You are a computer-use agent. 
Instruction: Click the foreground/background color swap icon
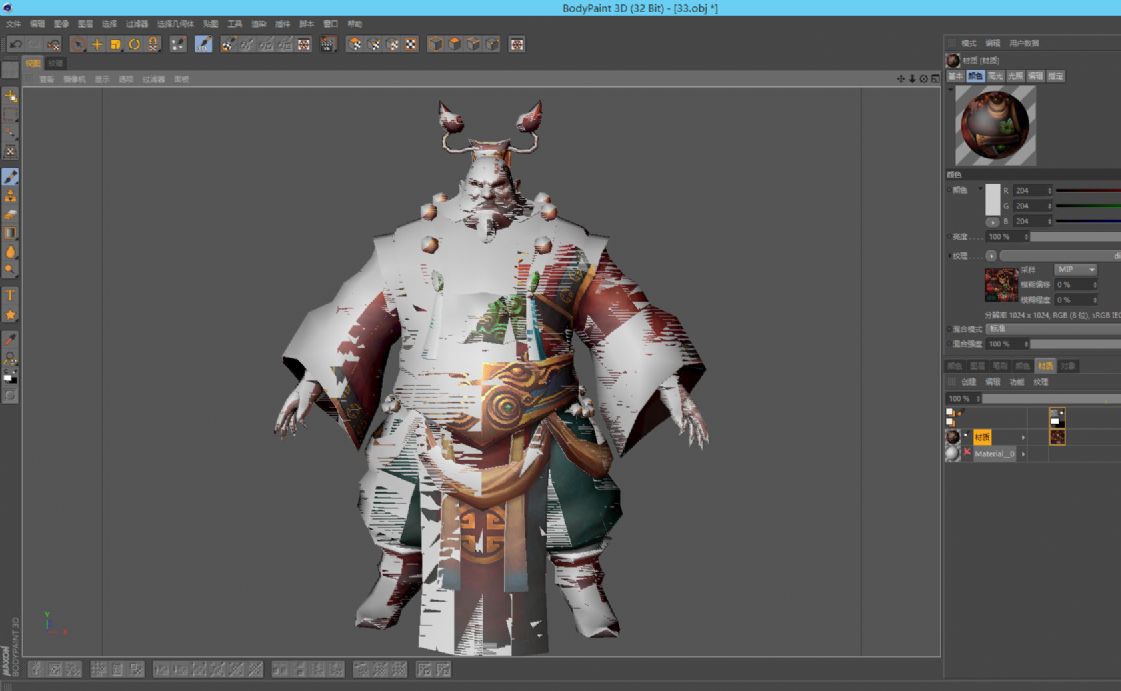click(x=10, y=377)
